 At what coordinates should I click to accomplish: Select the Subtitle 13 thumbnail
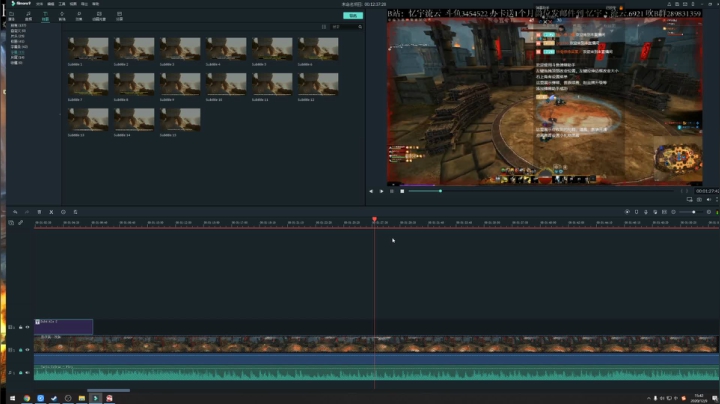pos(88,119)
